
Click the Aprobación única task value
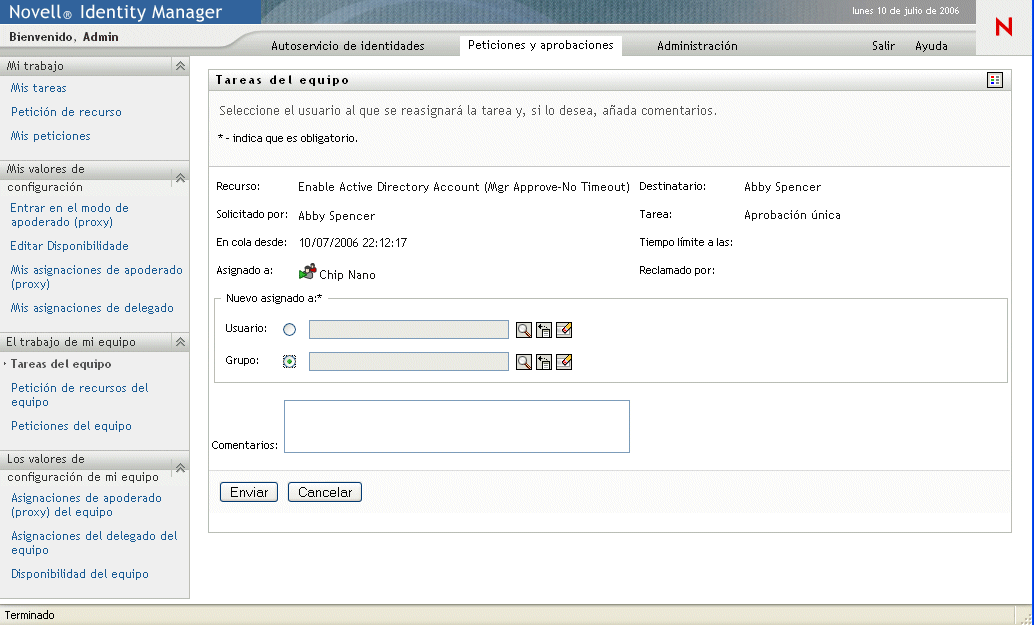click(x=792, y=215)
